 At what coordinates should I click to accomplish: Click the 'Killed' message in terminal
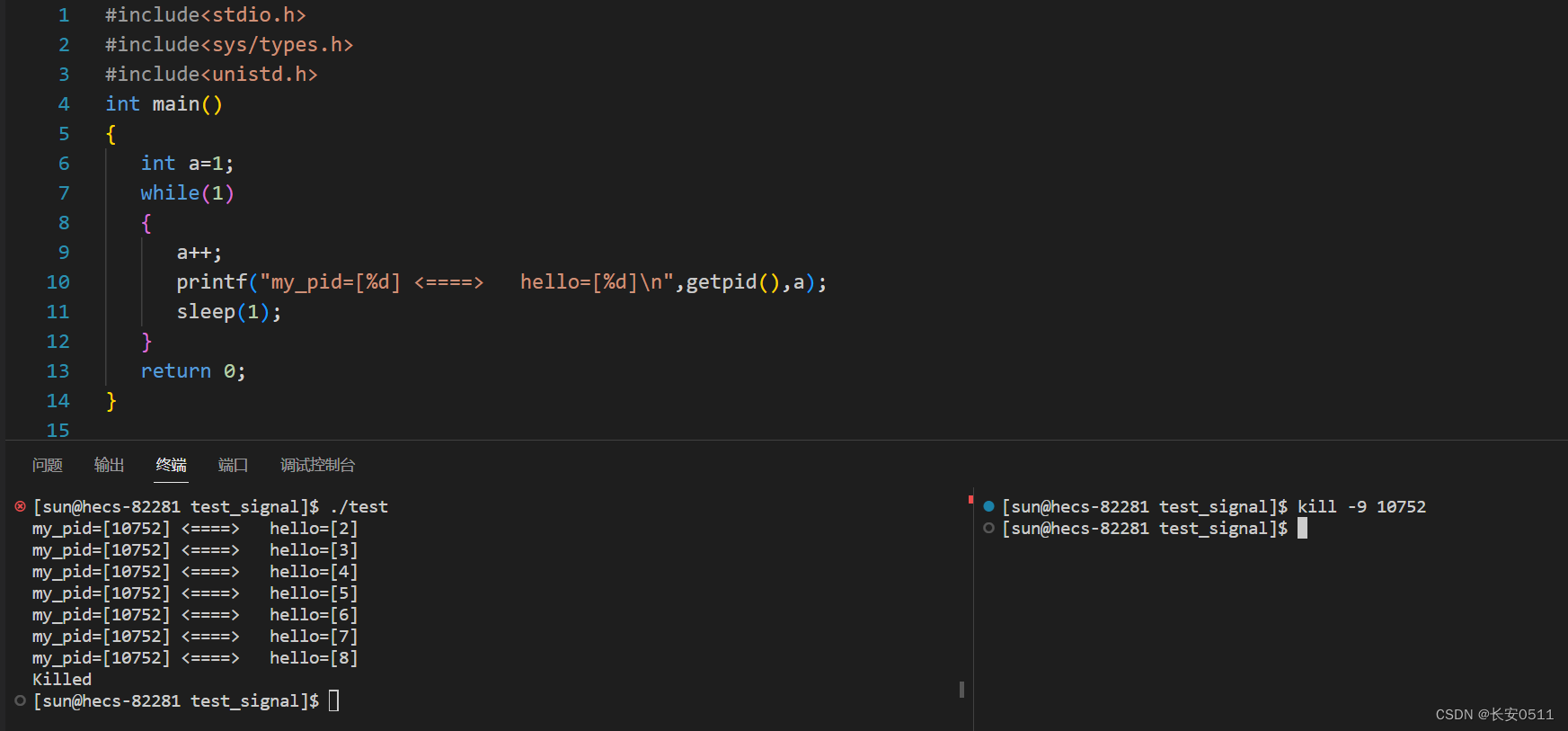pyautogui.click(x=62, y=680)
